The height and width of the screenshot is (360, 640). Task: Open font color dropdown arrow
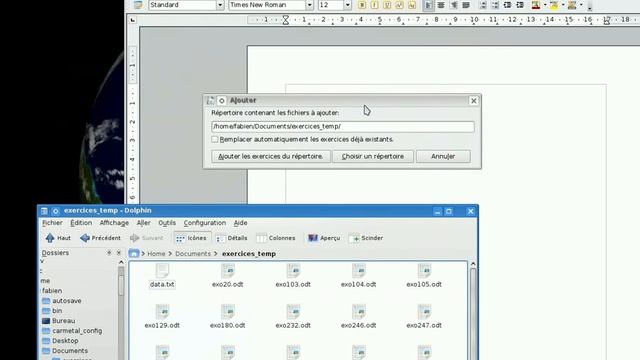pos(545,5)
